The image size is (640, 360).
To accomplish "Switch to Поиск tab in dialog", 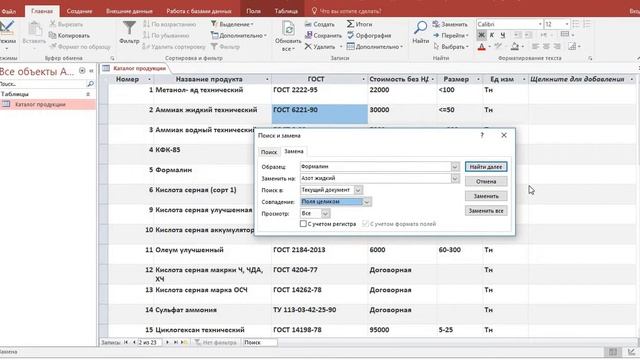I will pyautogui.click(x=269, y=152).
